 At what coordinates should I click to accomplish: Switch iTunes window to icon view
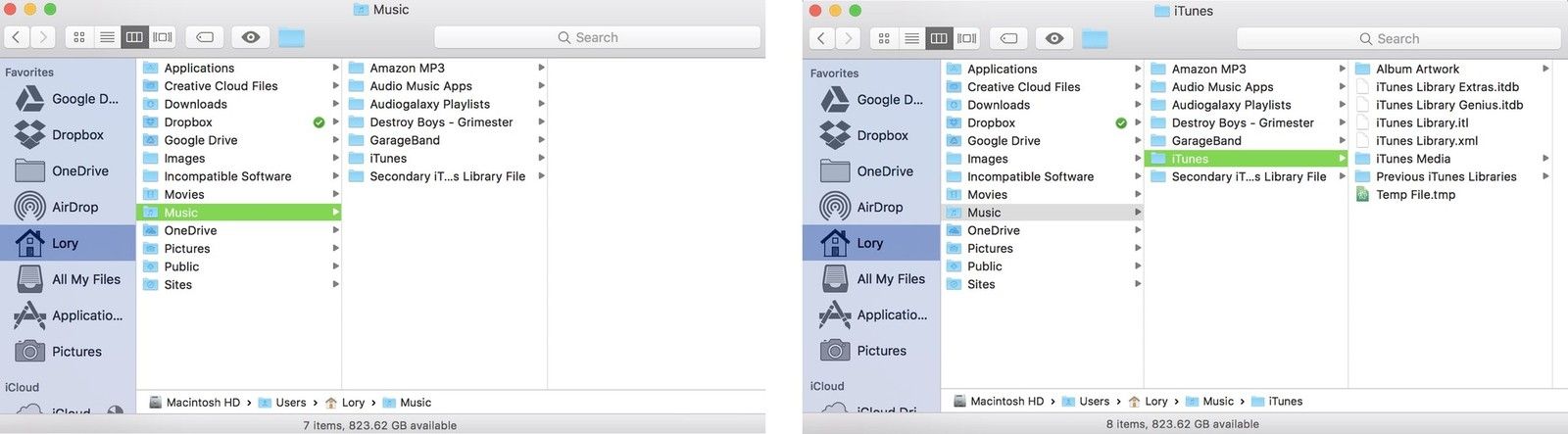[884, 38]
